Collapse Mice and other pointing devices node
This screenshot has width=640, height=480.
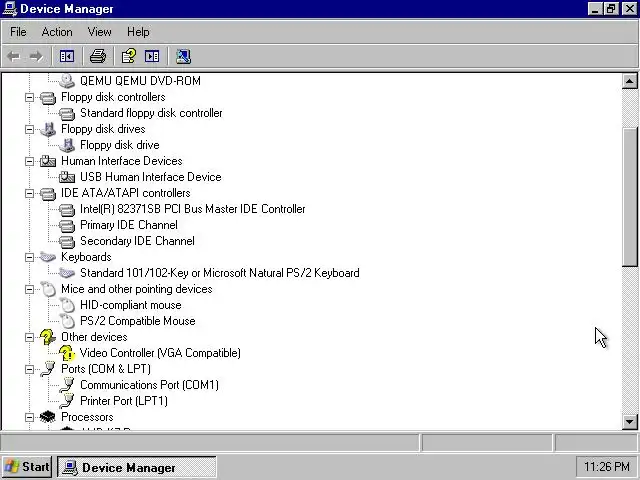29,289
